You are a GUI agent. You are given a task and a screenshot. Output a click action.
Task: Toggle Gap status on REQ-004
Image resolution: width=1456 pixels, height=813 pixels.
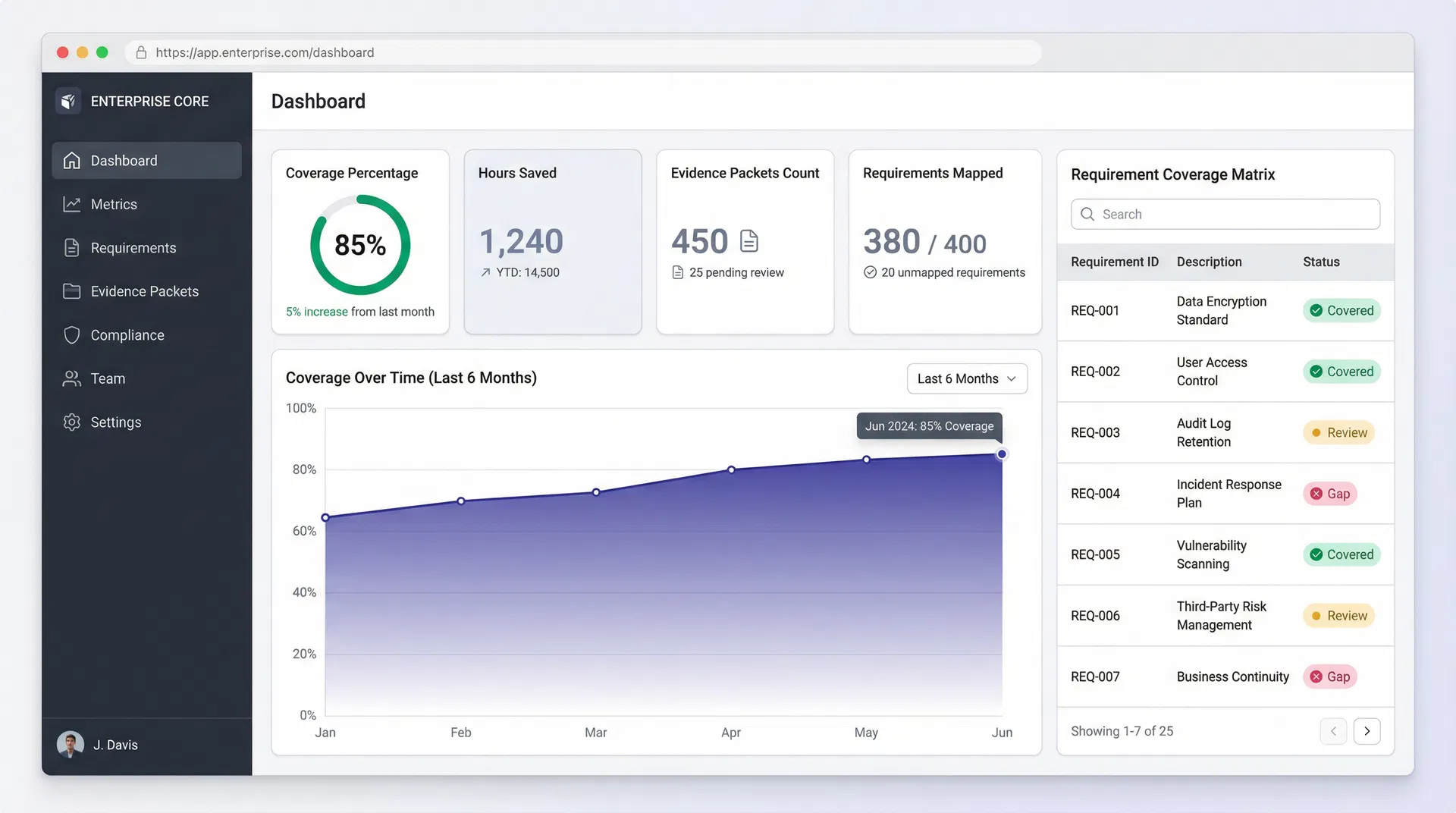point(1329,494)
